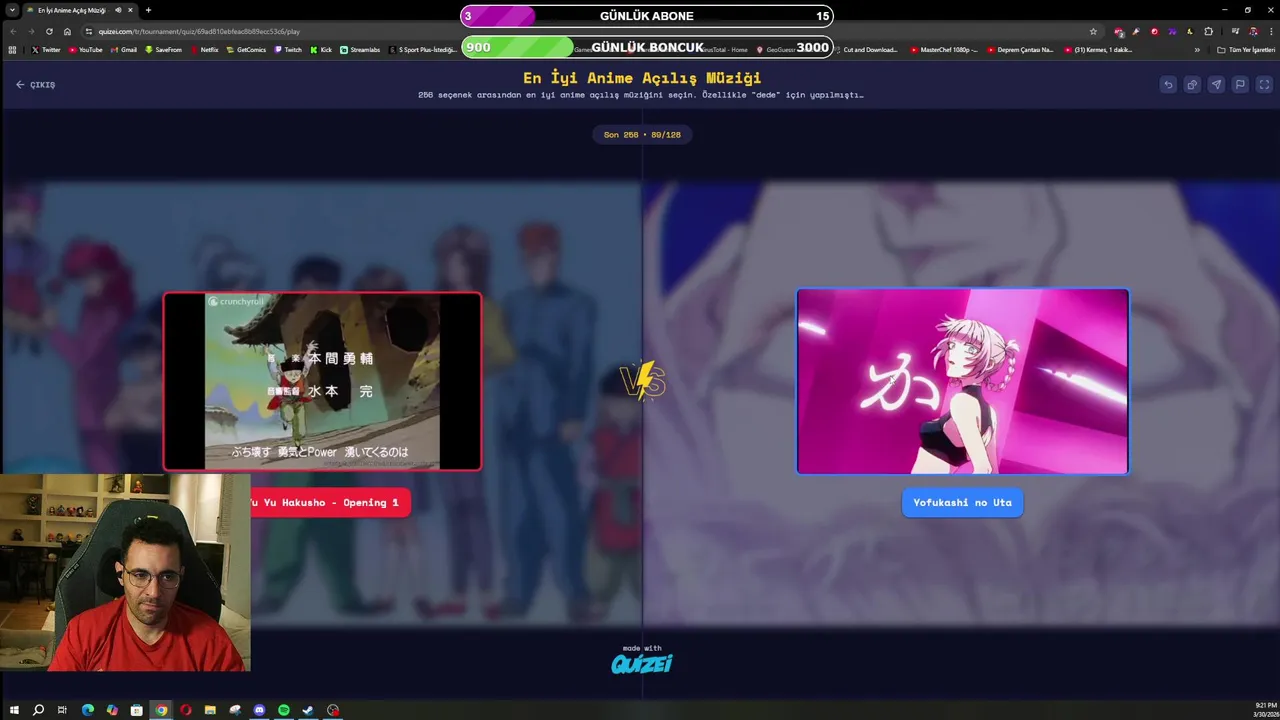
Task: Switch to Opera from taskbar
Action: coord(185,710)
